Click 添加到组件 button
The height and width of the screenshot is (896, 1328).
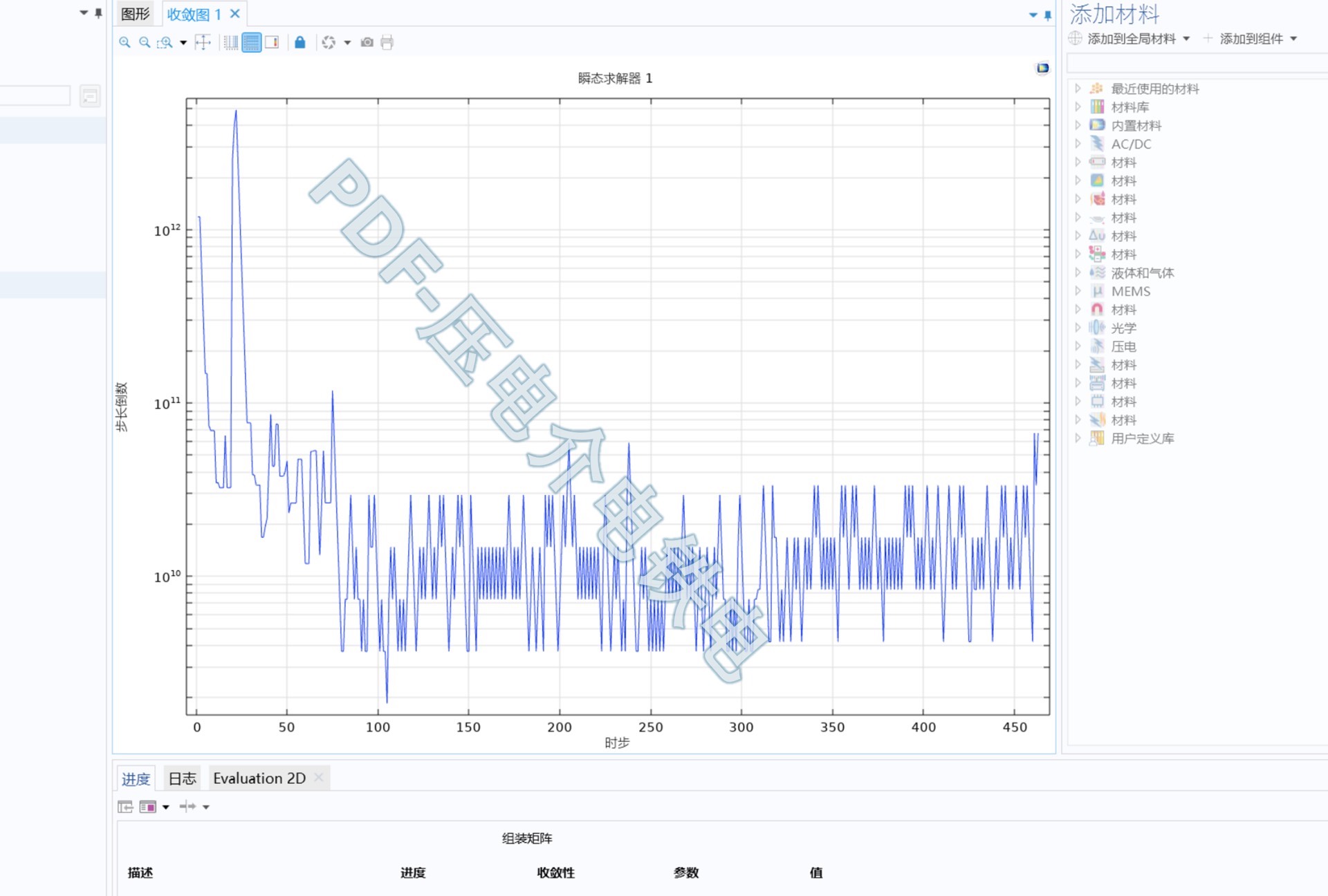(1251, 39)
